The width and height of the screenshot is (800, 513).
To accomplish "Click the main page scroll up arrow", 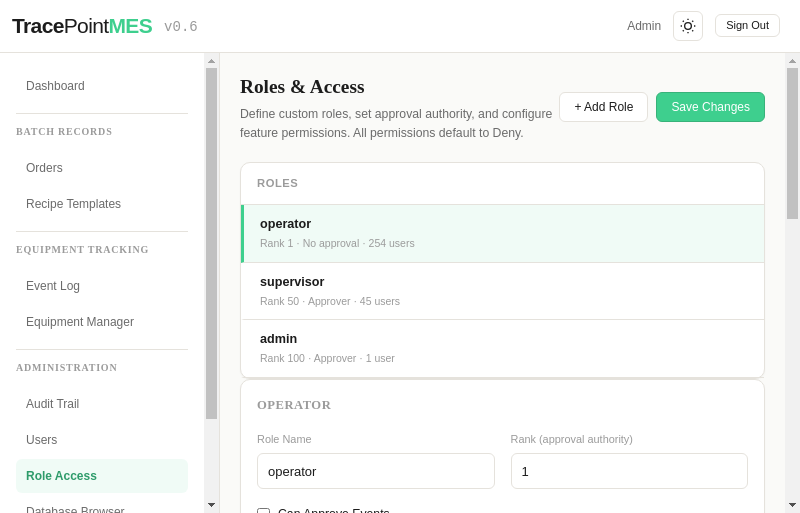I will tap(792, 61).
